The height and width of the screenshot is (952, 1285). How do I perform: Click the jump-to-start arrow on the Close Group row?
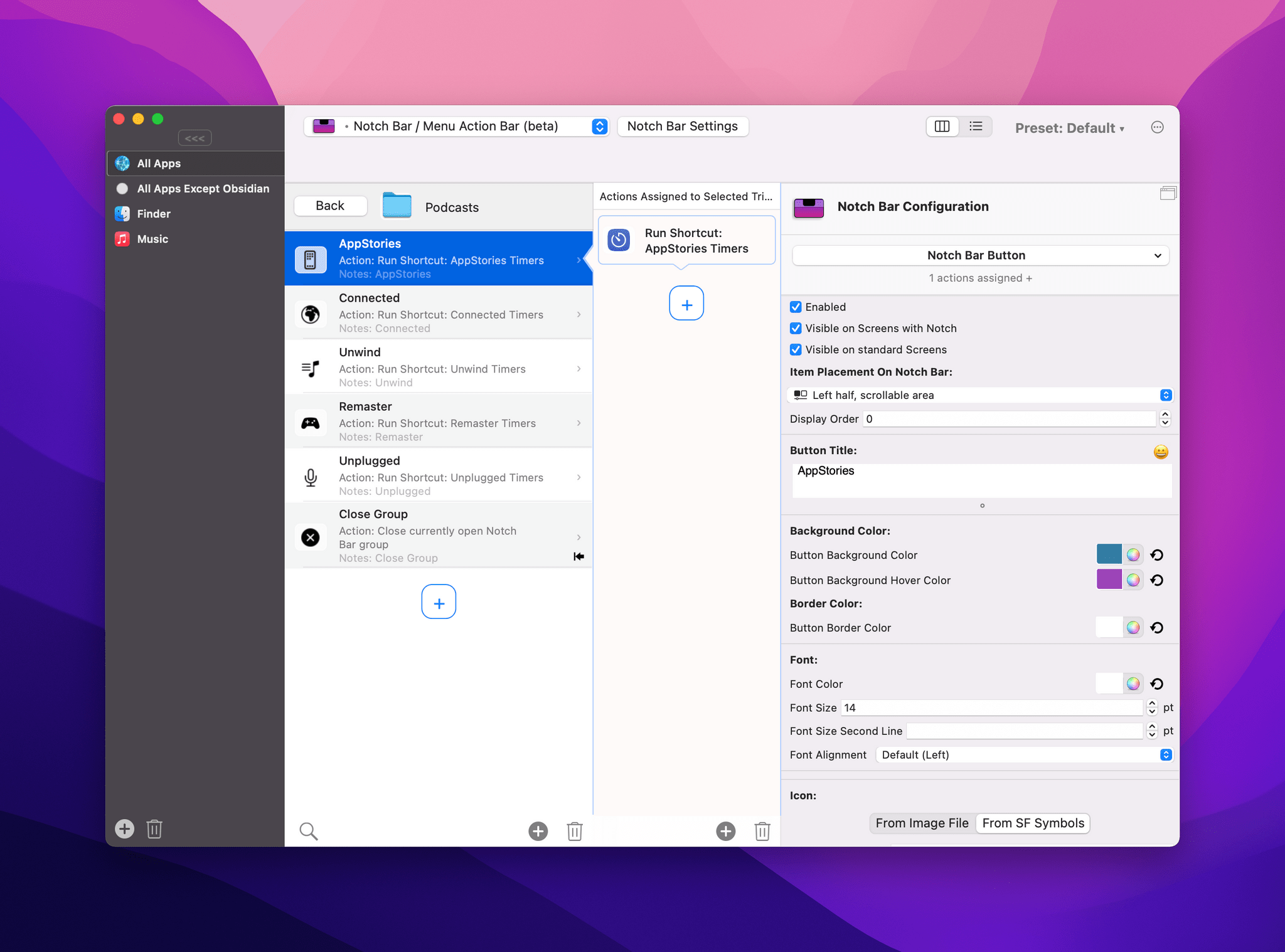(x=579, y=556)
